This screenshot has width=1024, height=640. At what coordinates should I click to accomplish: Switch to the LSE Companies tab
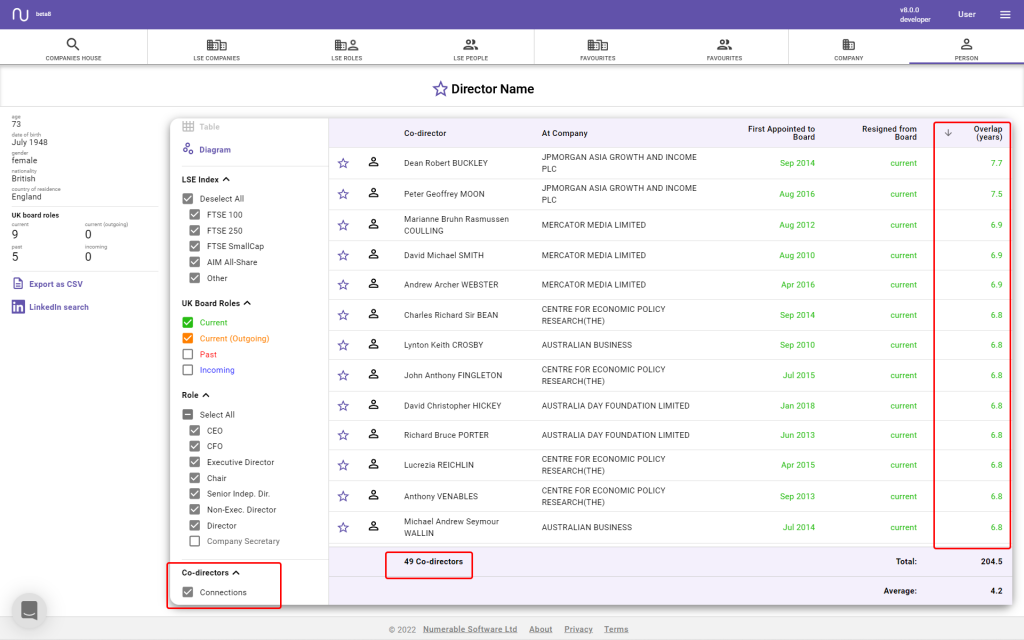pyautogui.click(x=217, y=48)
